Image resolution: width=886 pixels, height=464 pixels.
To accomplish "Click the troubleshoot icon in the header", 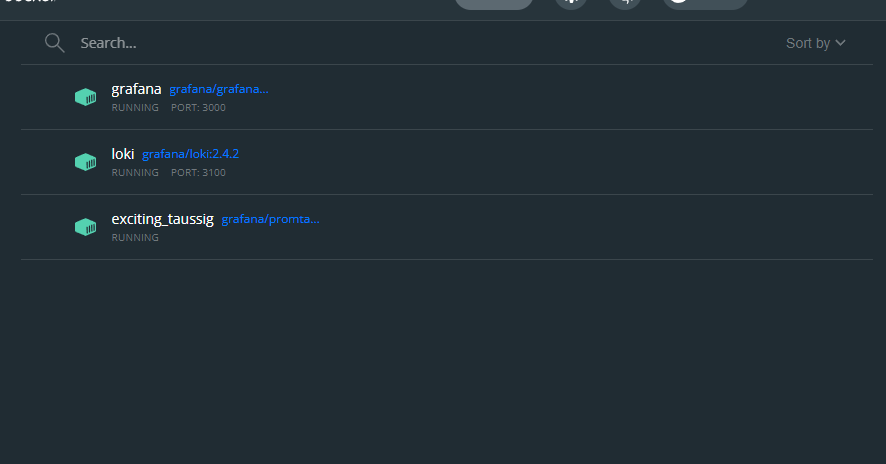I will (625, 2).
